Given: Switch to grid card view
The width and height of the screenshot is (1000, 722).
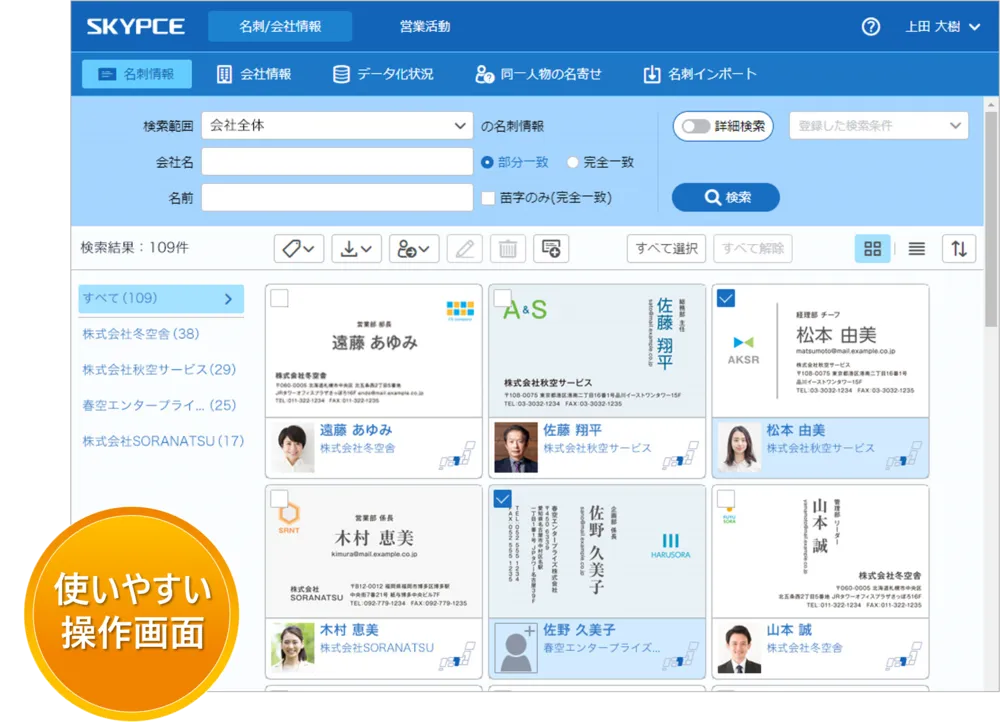Looking at the screenshot, I should (872, 249).
